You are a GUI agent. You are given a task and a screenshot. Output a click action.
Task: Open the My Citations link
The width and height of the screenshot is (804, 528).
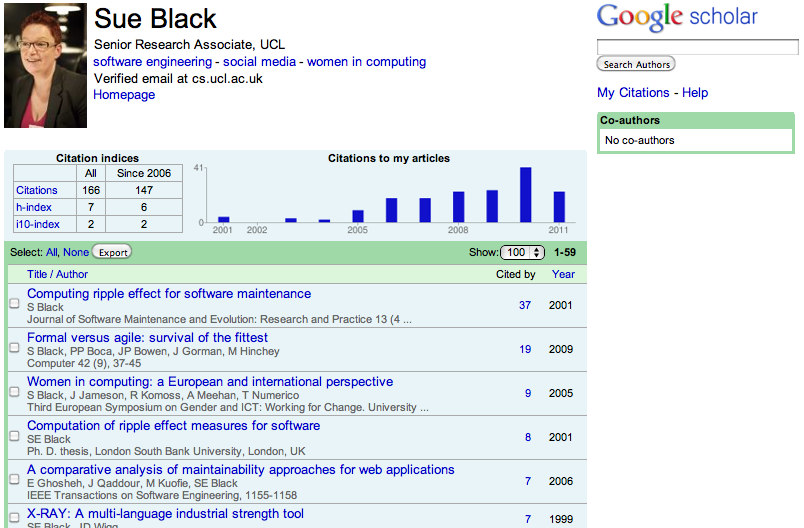[633, 92]
